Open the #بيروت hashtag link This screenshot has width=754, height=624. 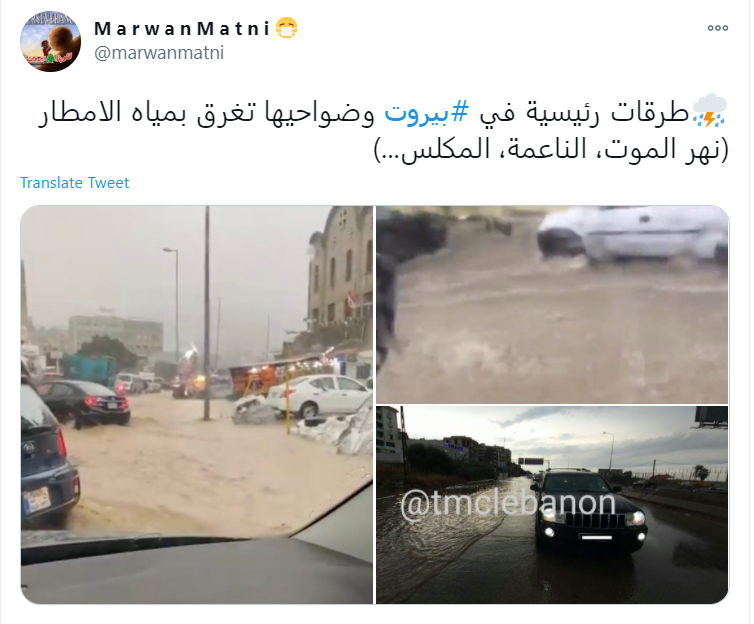pos(427,112)
